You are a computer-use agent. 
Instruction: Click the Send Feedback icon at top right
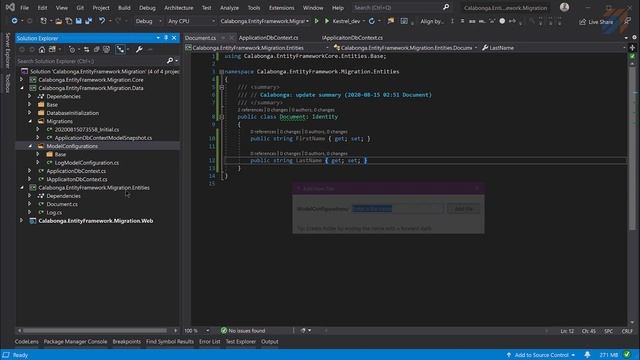[x=627, y=21]
